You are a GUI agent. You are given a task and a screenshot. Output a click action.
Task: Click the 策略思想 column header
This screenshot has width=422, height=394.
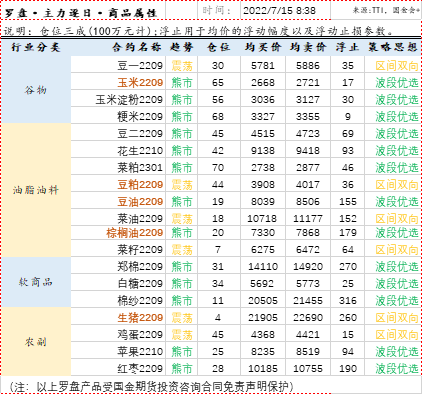click(x=393, y=47)
